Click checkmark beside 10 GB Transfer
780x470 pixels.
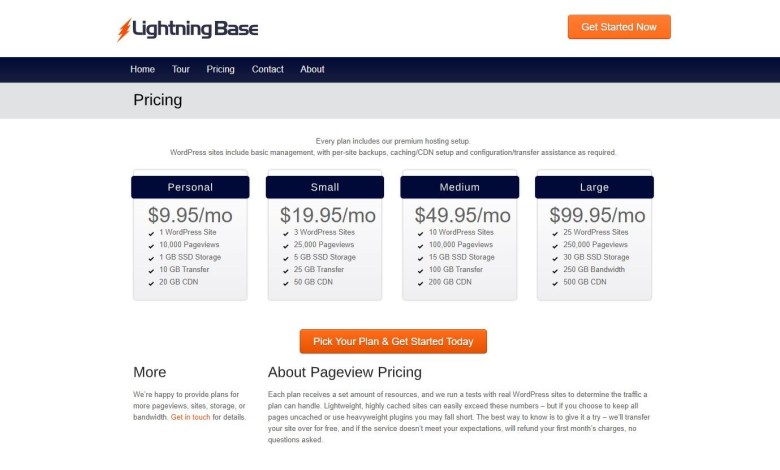pyautogui.click(x=151, y=271)
